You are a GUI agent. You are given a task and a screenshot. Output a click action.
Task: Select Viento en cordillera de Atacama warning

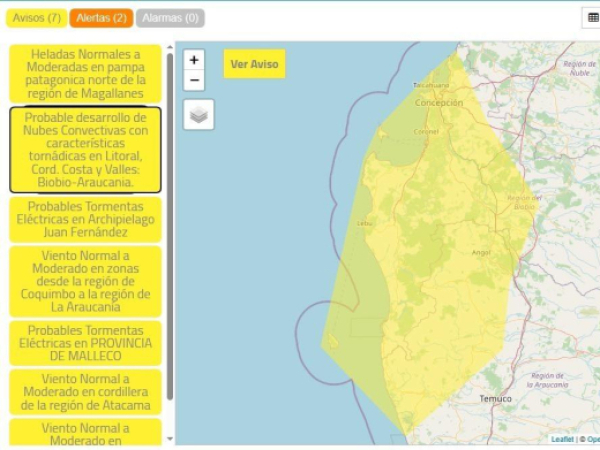85,392
